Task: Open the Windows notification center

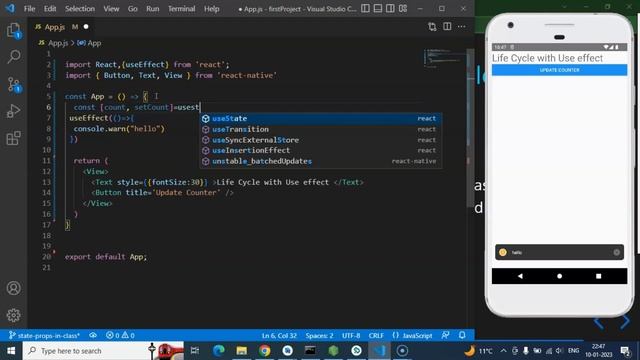Action: 625,351
